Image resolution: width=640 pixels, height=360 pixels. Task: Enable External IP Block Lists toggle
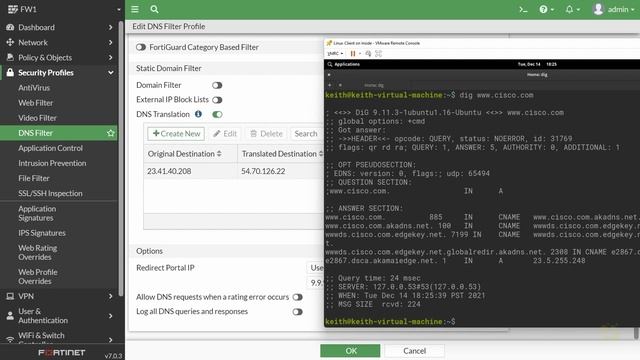(217, 100)
